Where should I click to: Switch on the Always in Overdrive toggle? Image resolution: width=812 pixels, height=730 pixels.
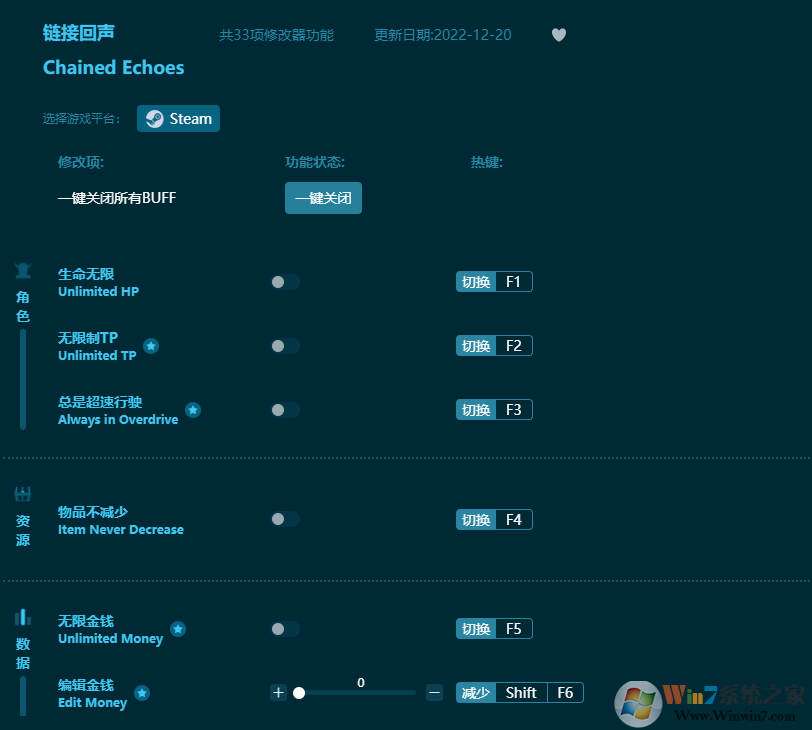tap(285, 410)
